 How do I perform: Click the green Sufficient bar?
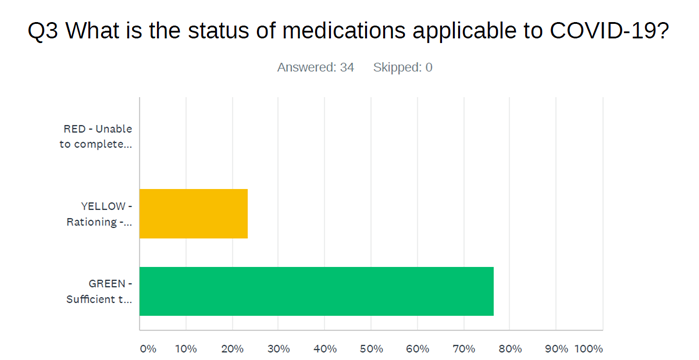[x=317, y=291]
